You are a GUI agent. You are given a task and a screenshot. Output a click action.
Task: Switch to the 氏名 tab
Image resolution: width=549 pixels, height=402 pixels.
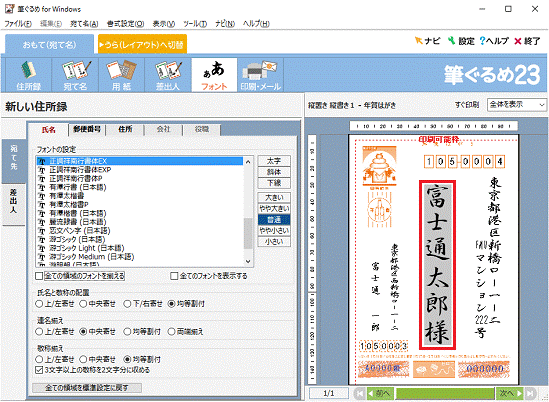pyautogui.click(x=48, y=130)
